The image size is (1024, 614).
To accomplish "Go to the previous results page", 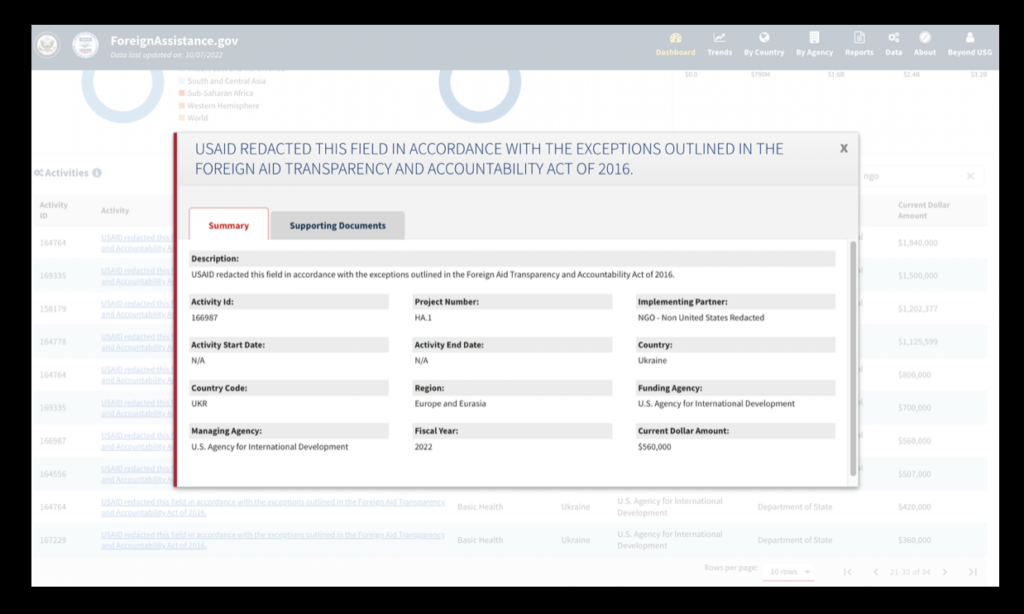I will (x=876, y=572).
